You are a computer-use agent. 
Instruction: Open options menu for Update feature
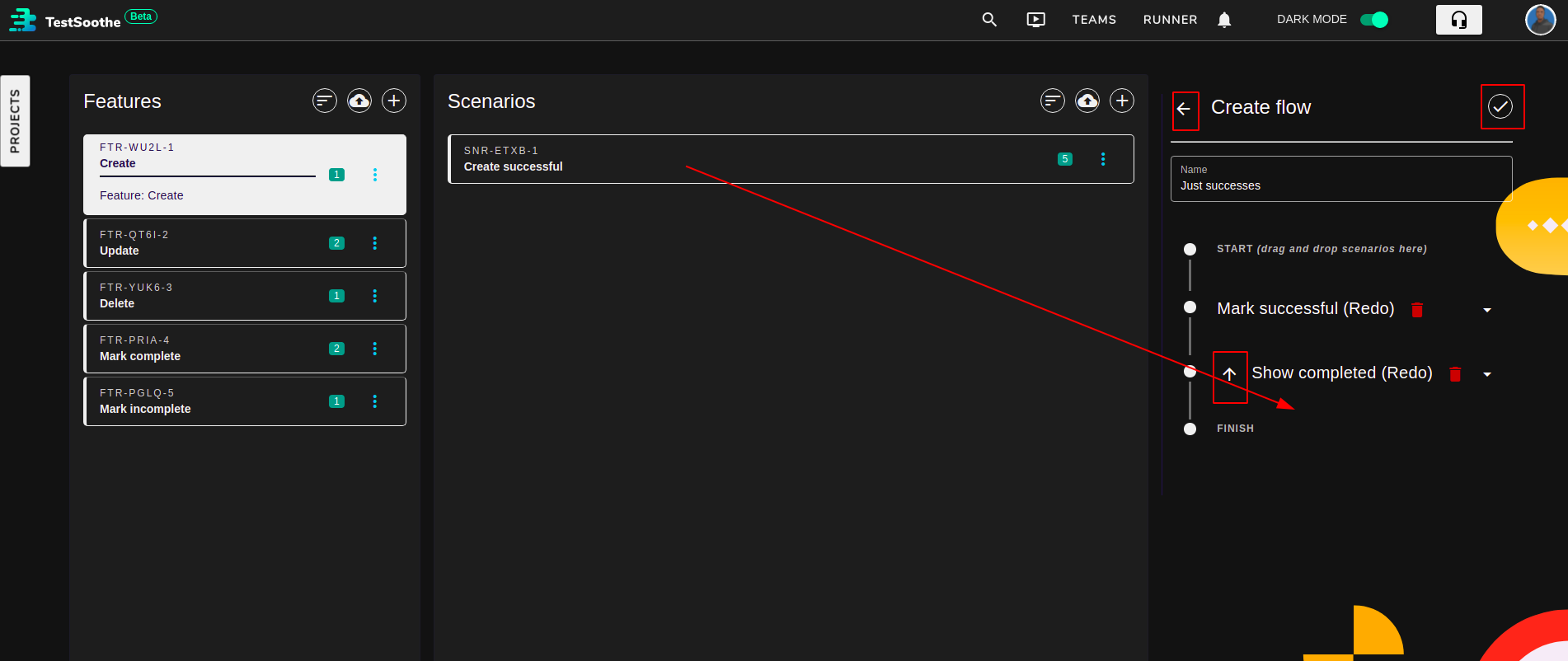(x=375, y=243)
